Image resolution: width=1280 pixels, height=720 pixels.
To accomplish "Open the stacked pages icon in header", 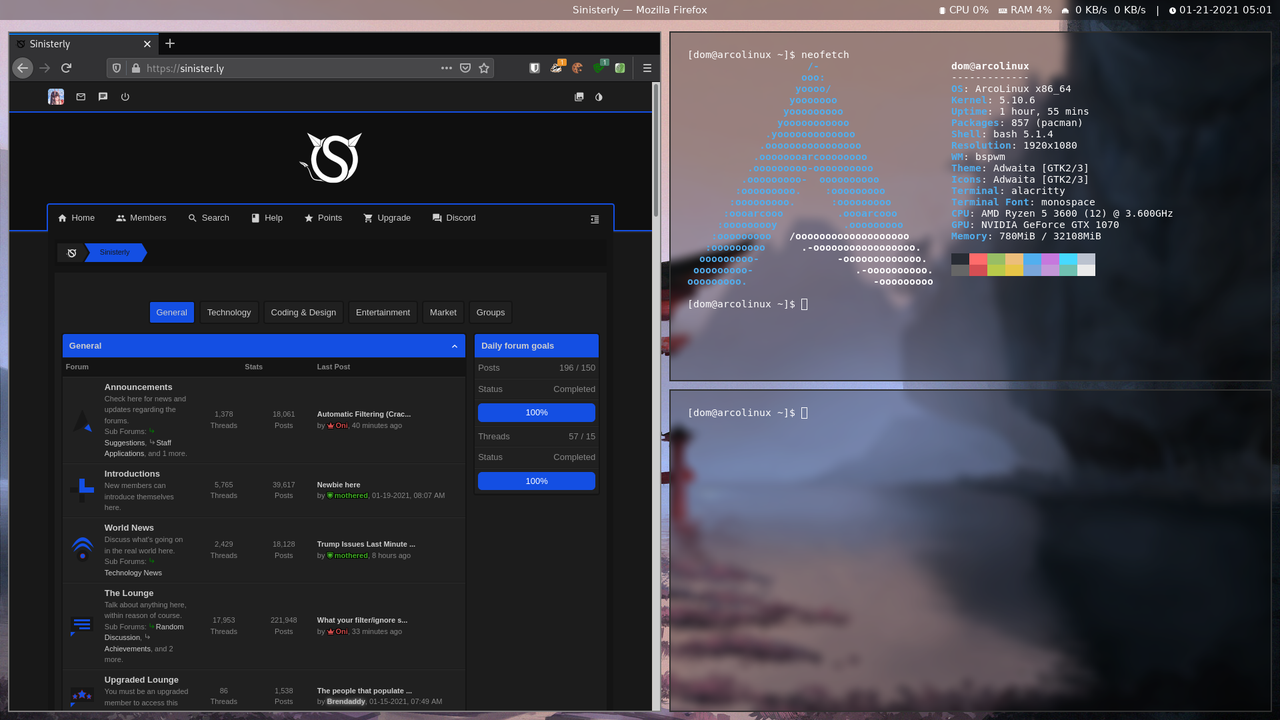I will point(579,97).
